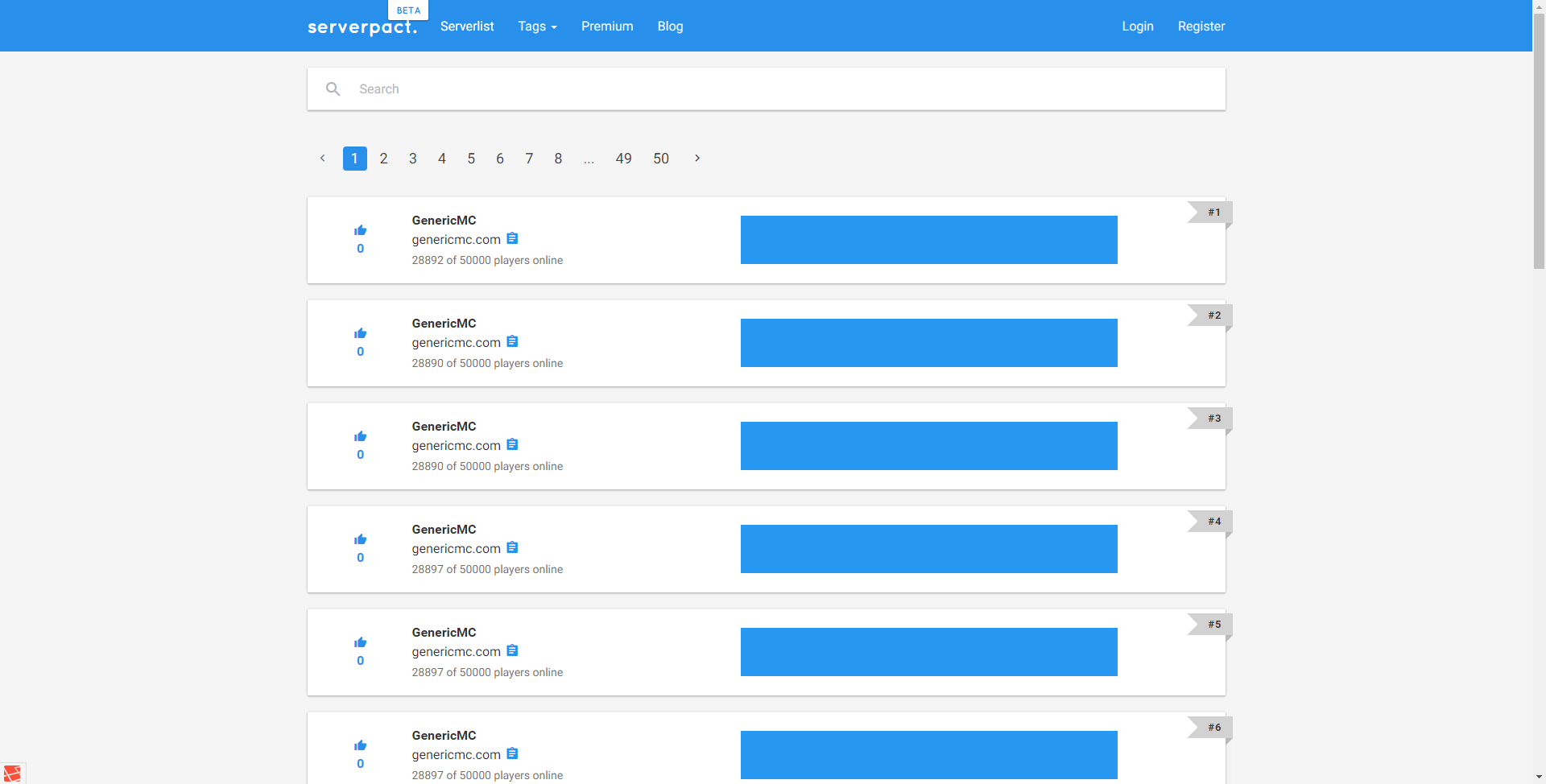
Task: Click the scrollbar down arrow
Action: [x=1540, y=778]
